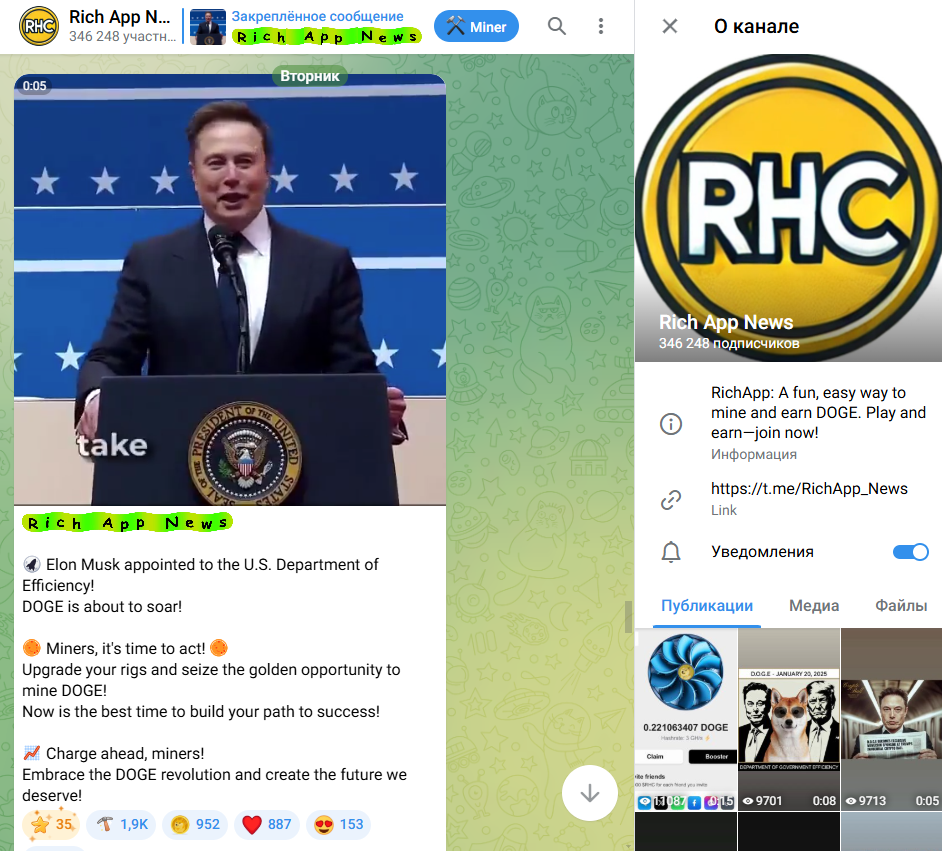This screenshot has height=851, width=942.
Task: Click the chain link icon
Action: 670,500
